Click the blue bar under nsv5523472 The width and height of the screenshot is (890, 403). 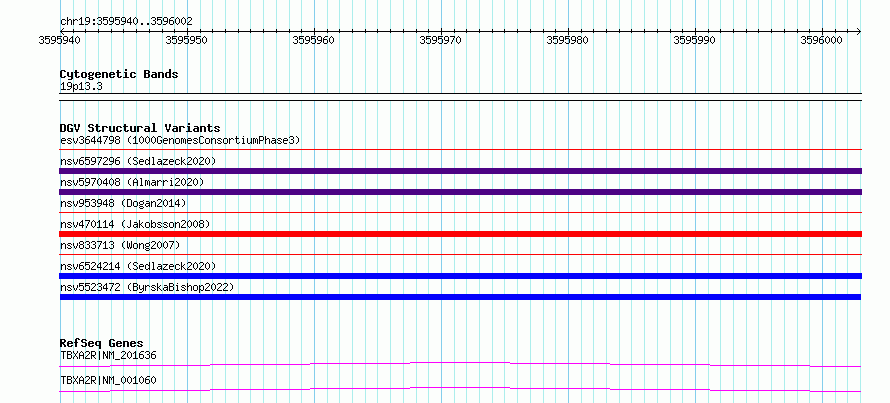[460, 297]
